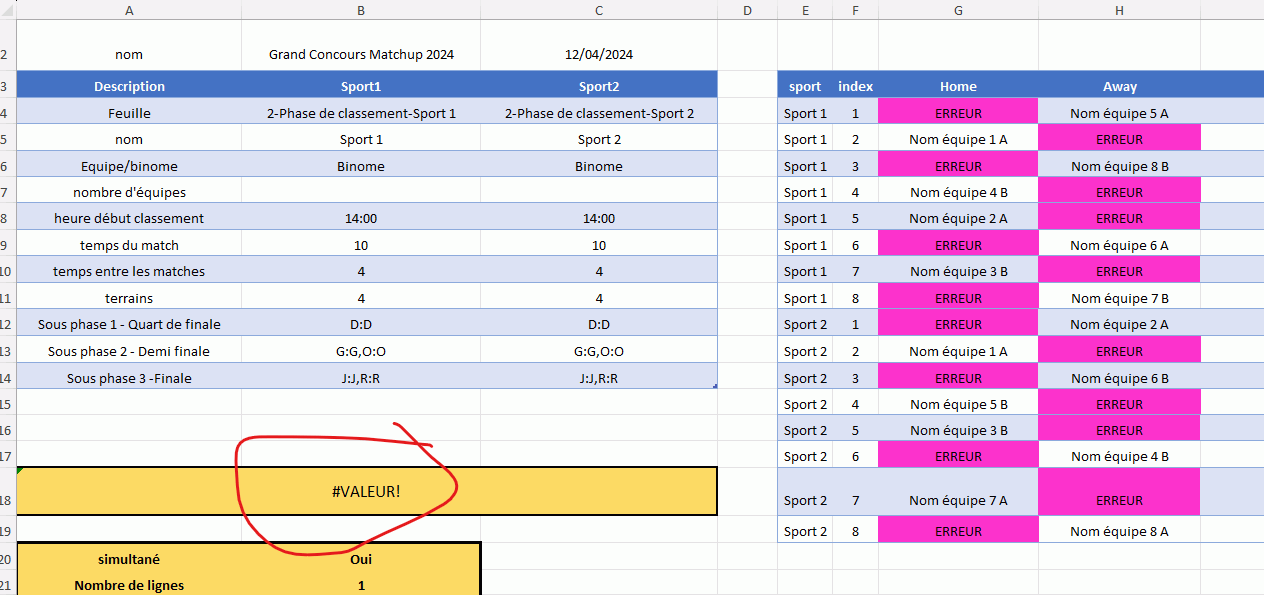The image size is (1264, 595).
Task: Click the Away column header cell
Action: coord(1119,86)
